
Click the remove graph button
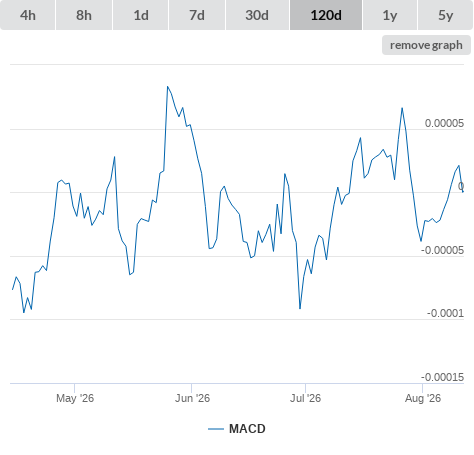point(426,45)
